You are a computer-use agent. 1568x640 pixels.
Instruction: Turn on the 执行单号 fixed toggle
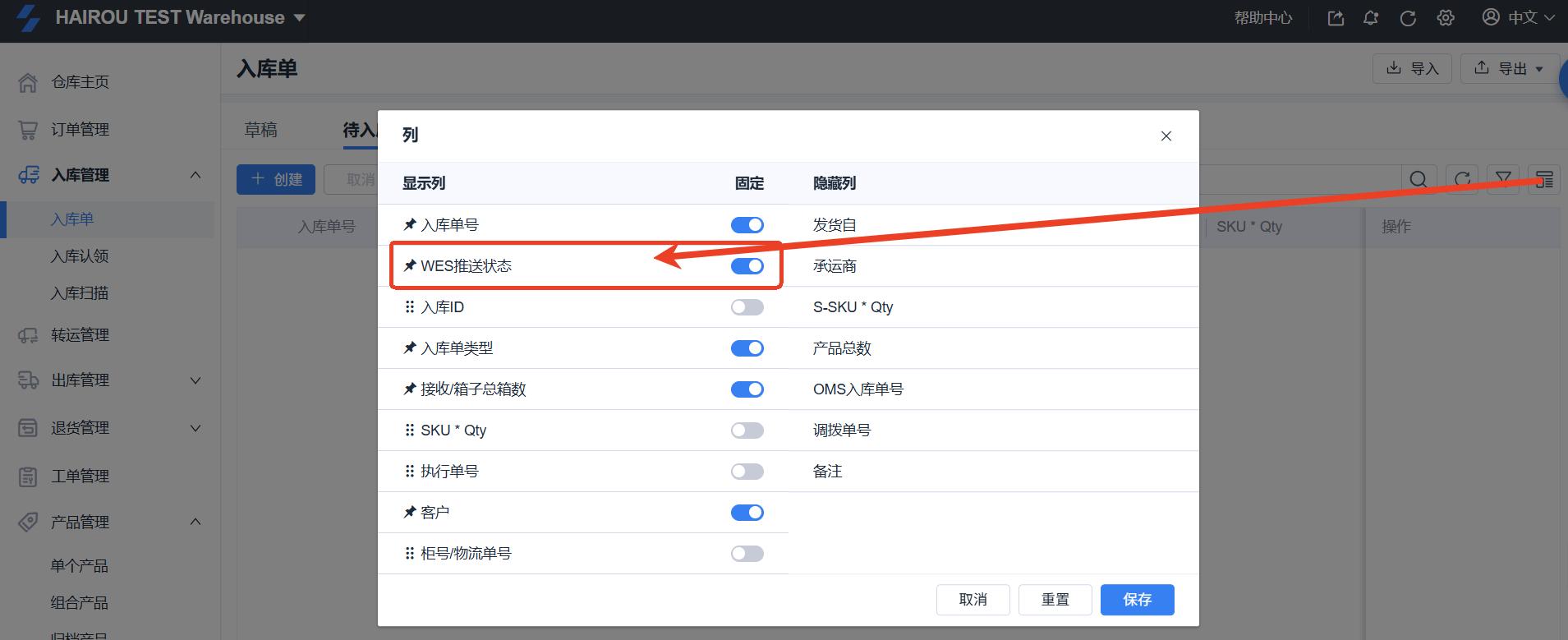click(747, 472)
